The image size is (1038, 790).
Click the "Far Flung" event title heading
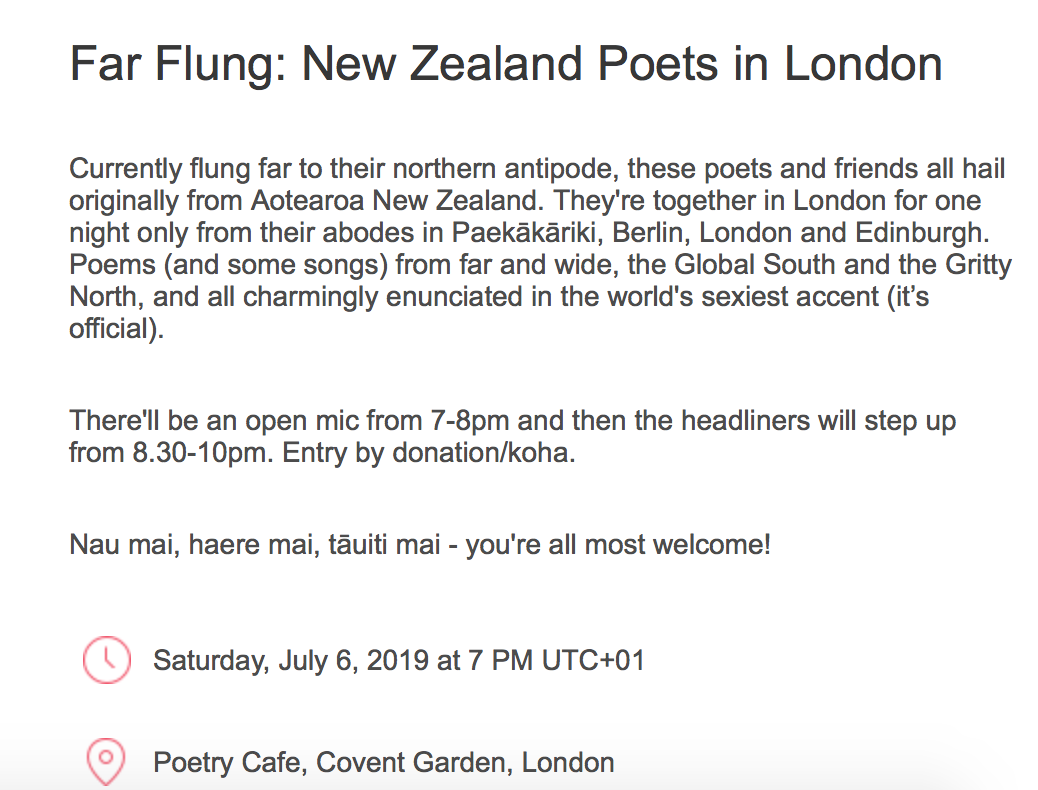[505, 65]
